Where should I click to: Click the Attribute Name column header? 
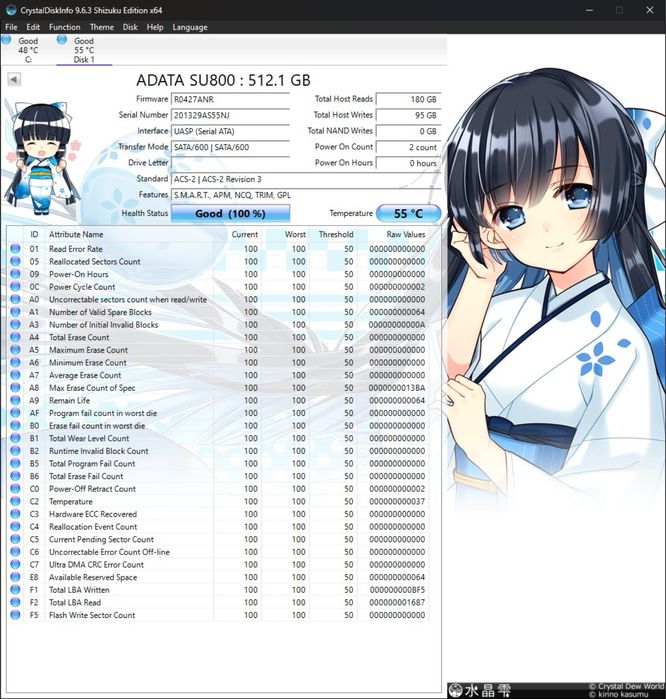(x=76, y=234)
